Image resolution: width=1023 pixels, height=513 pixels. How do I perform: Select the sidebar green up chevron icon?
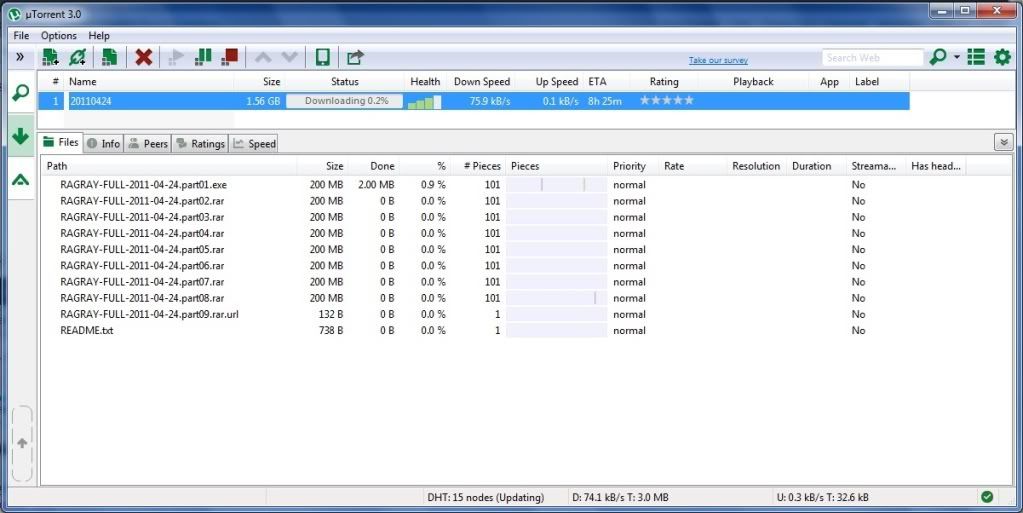(x=20, y=179)
